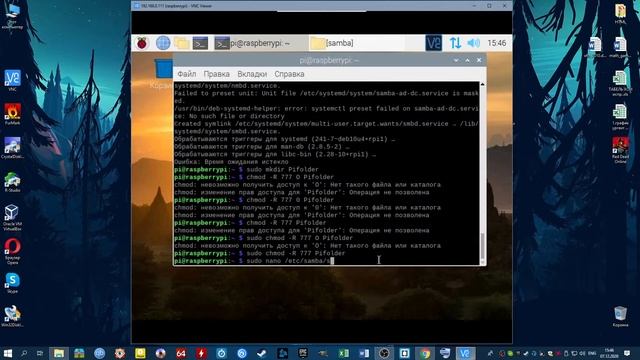The height and width of the screenshot is (360, 640).
Task: Open the ТАБЕЛЬ Excel file on the desktop
Action: (620, 83)
